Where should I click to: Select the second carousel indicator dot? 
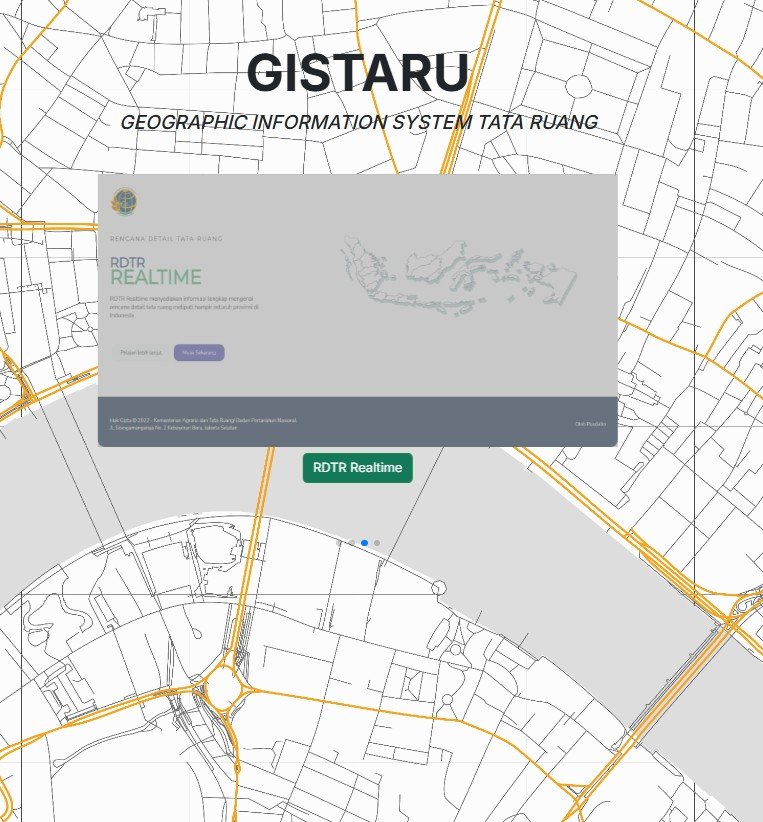click(x=352, y=543)
